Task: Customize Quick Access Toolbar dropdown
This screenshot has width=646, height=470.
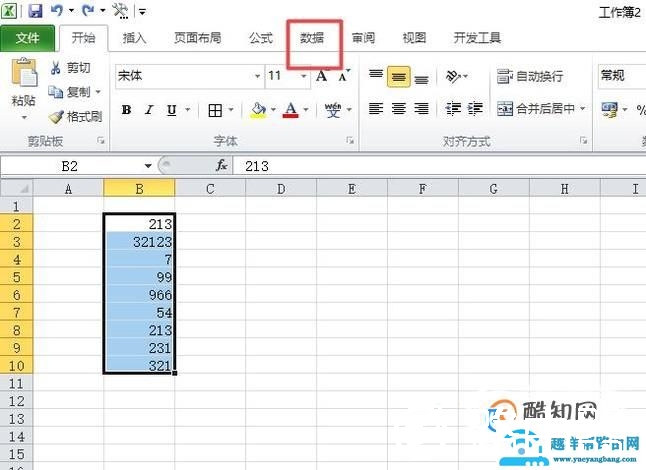Action: tap(142, 12)
